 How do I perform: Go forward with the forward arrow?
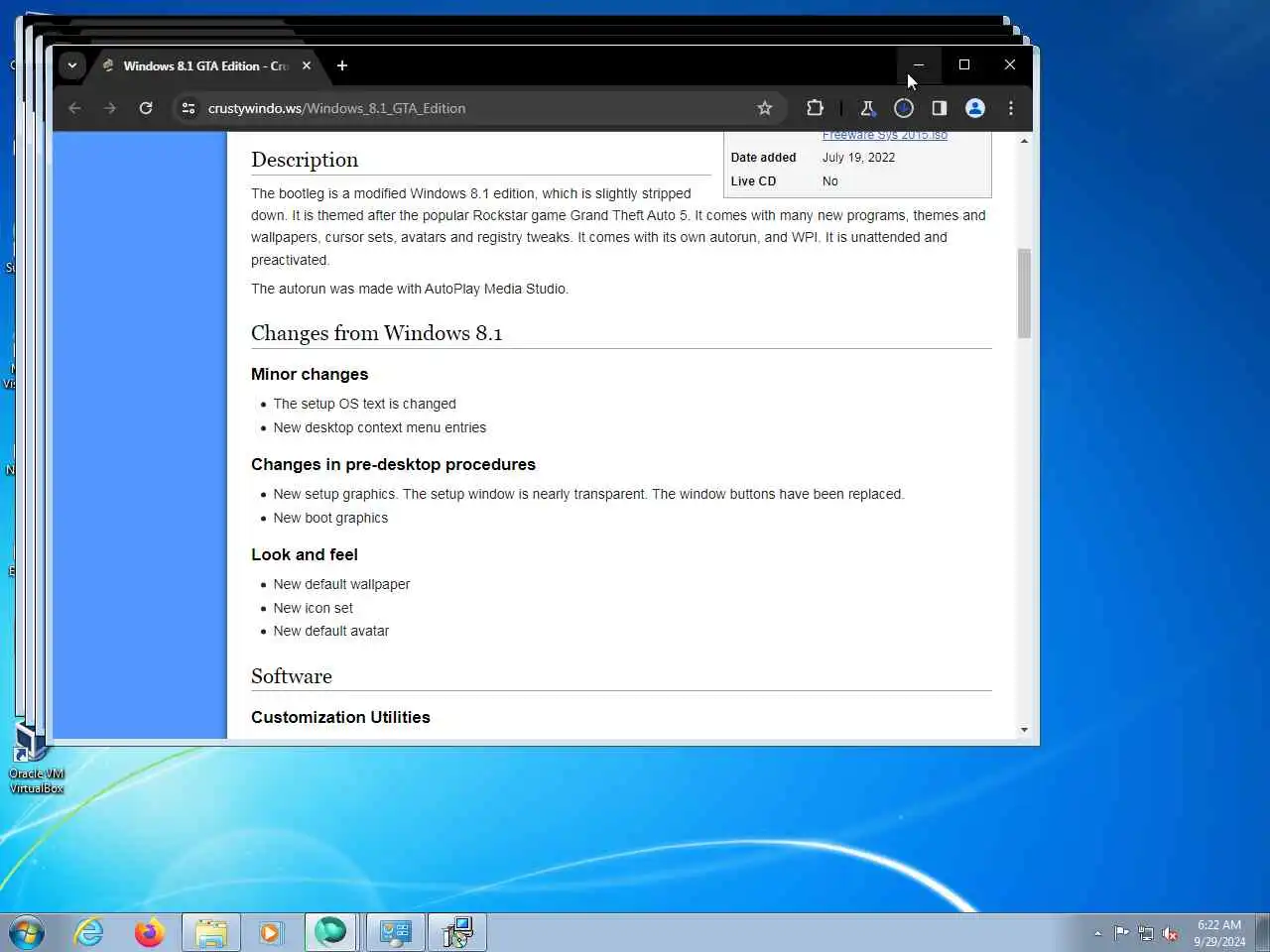(110, 108)
